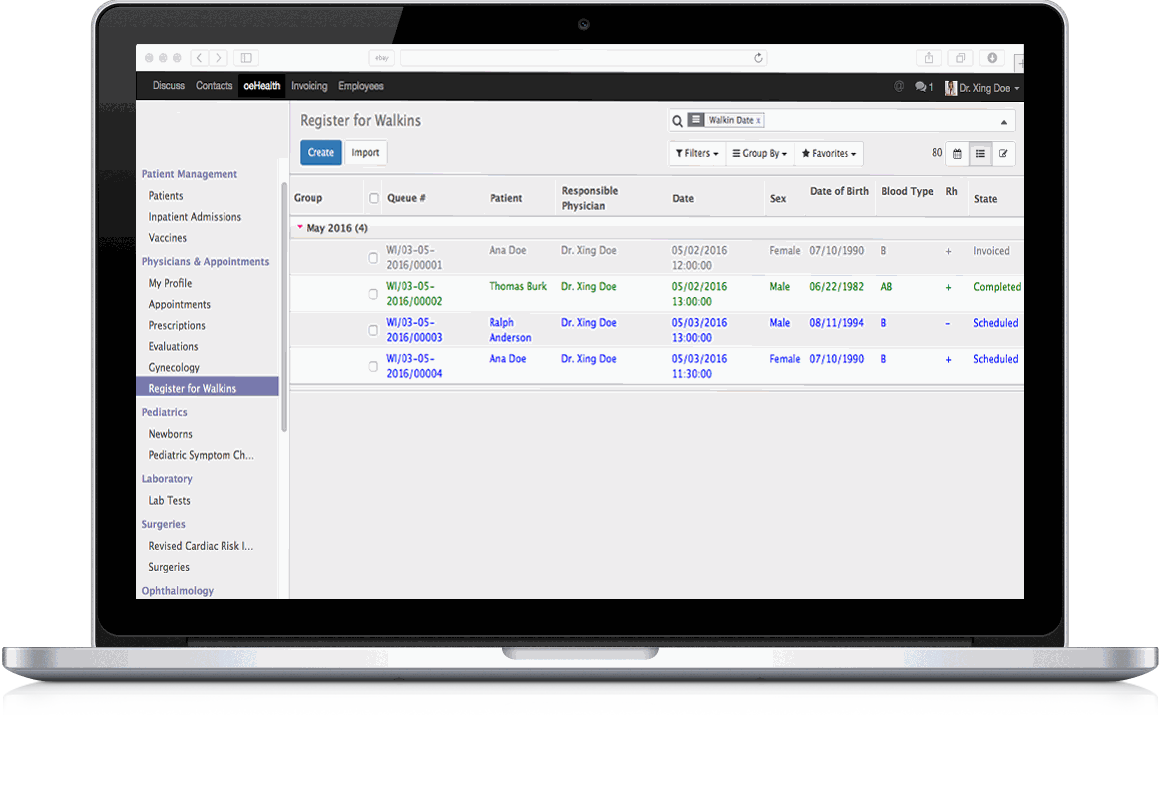This screenshot has width=1160, height=794.
Task: Check the row WI/03-05-2016/00001
Action: (374, 258)
